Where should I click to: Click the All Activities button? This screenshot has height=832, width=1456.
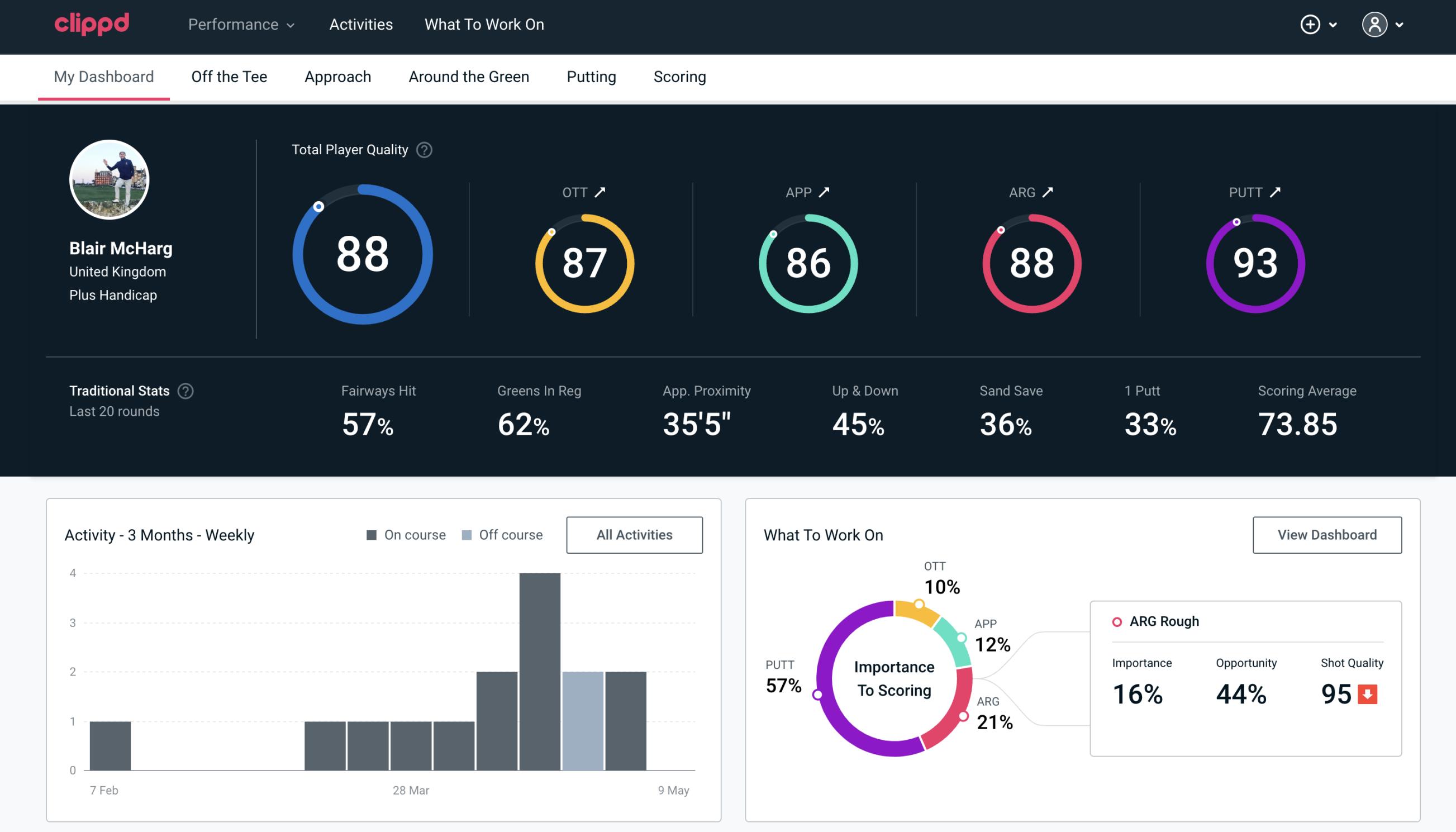click(634, 534)
